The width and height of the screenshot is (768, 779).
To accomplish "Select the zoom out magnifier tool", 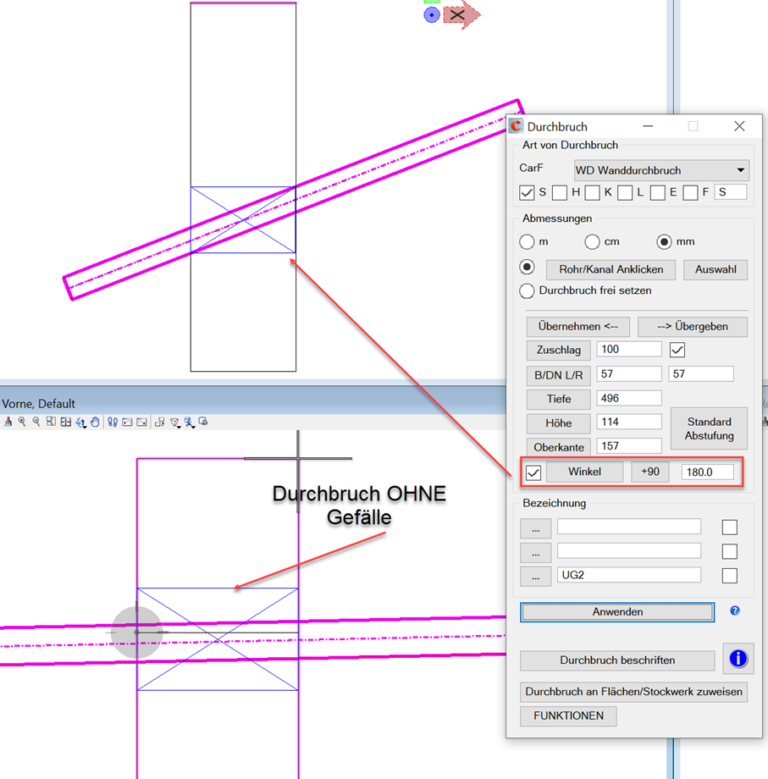I will point(36,422).
